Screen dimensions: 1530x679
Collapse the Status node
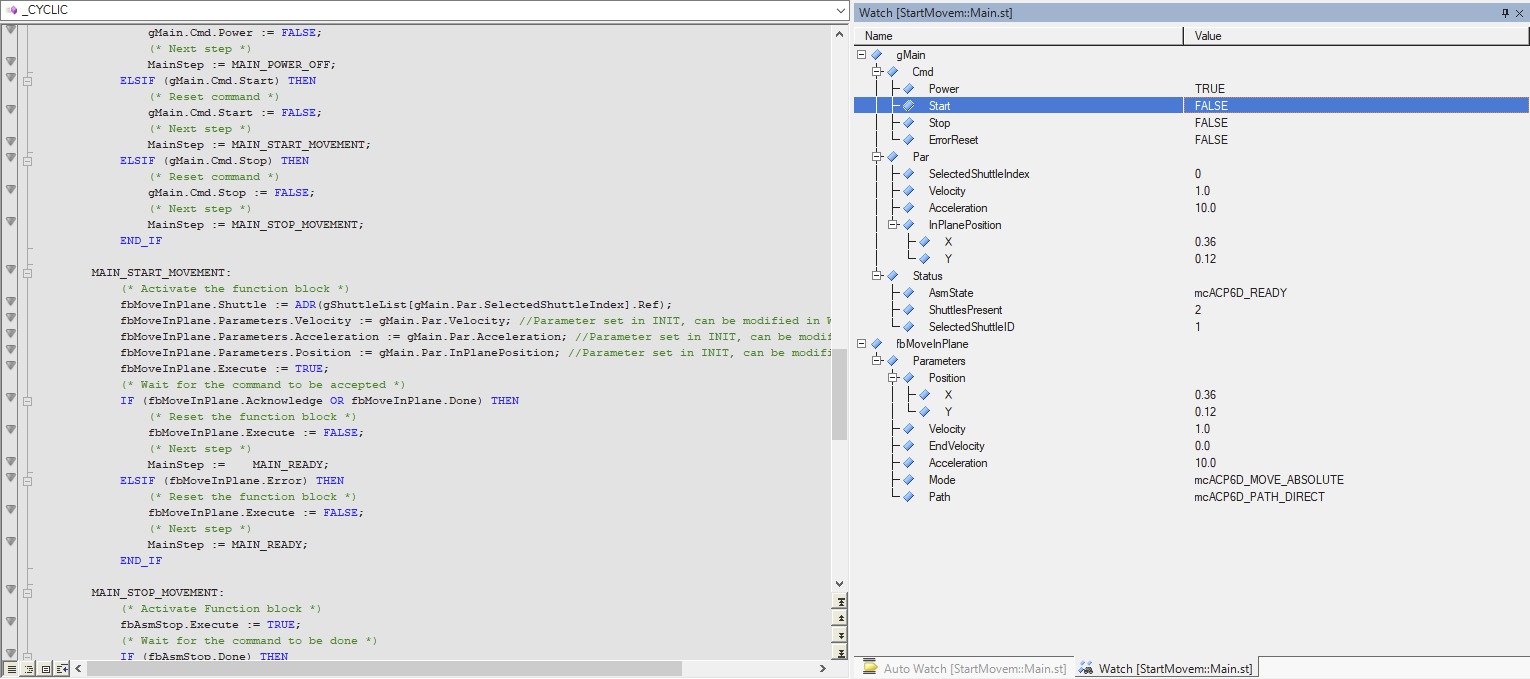point(878,276)
